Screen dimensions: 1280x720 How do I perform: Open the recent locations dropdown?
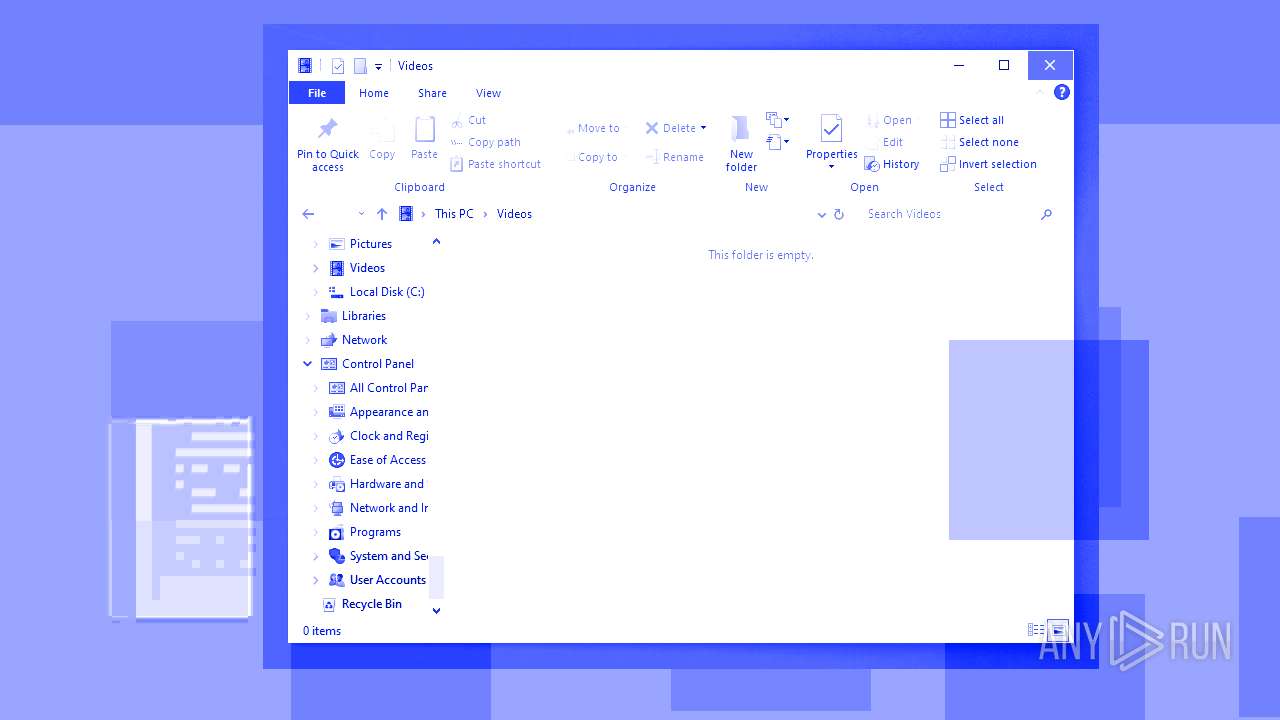point(361,214)
